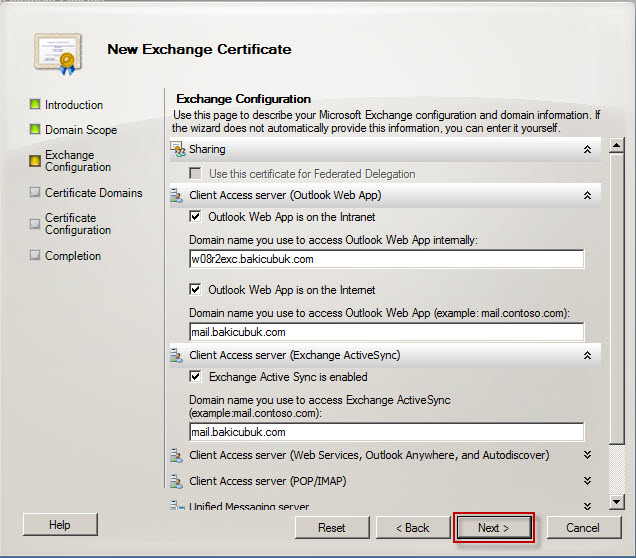Click the scrollbar up arrow
The height and width of the screenshot is (558, 636).
(617, 145)
